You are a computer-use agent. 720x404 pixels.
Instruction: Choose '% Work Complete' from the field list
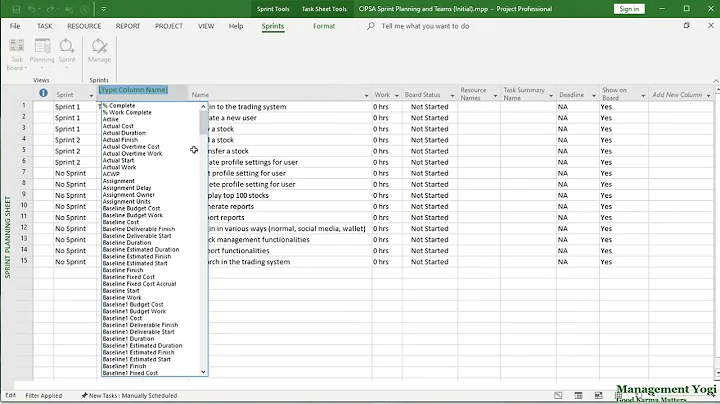click(x=127, y=112)
